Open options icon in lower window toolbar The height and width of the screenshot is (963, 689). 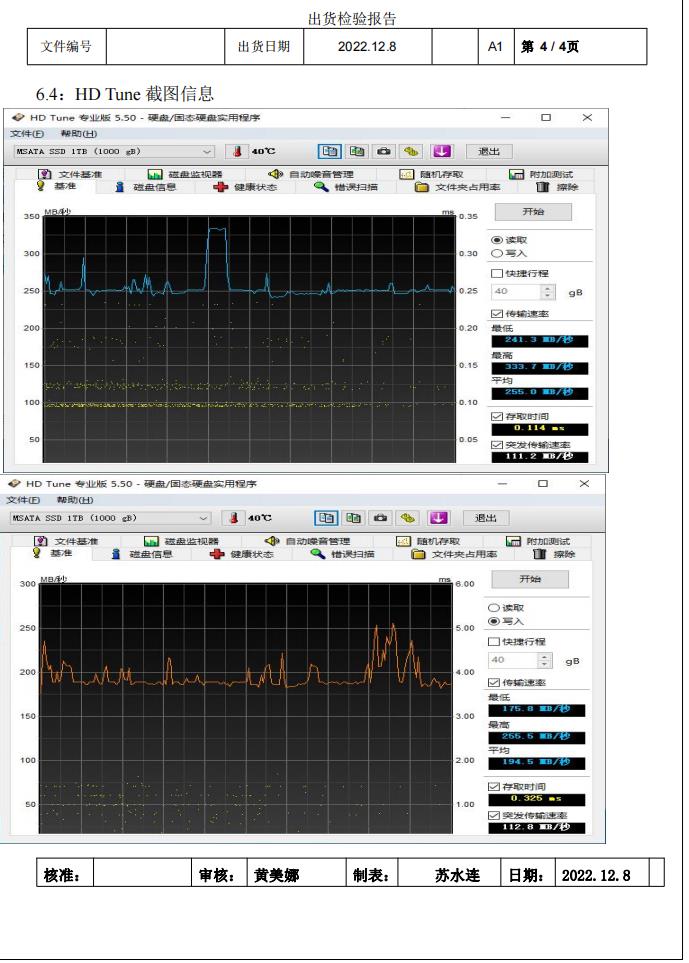coord(407,518)
